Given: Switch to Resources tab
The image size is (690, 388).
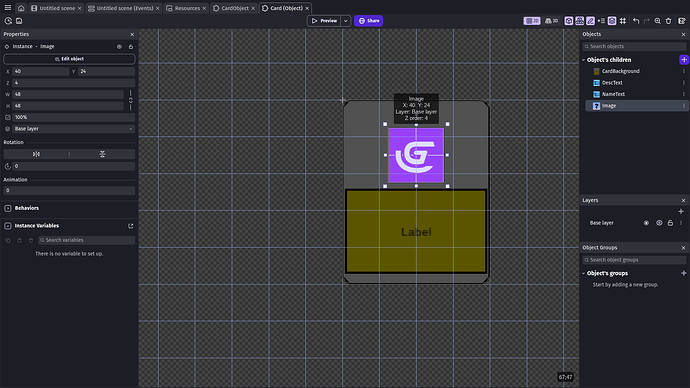Looking at the screenshot, I should point(187,8).
